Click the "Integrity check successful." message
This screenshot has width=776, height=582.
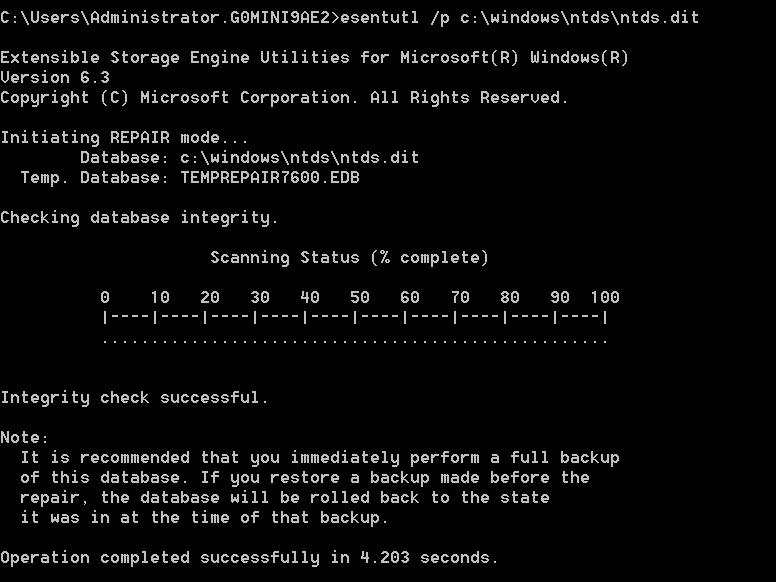pyautogui.click(x=134, y=398)
